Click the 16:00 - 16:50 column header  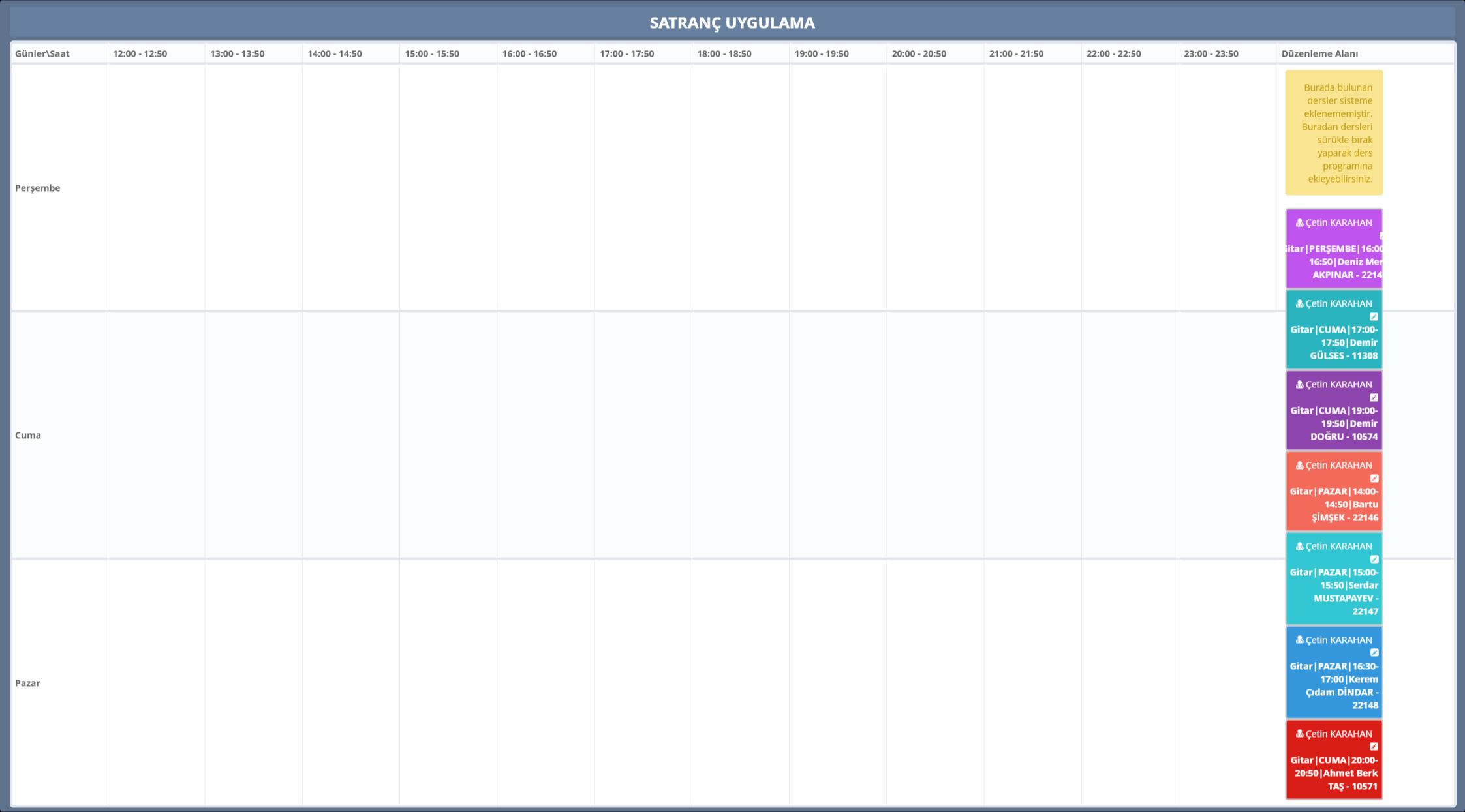tap(529, 53)
